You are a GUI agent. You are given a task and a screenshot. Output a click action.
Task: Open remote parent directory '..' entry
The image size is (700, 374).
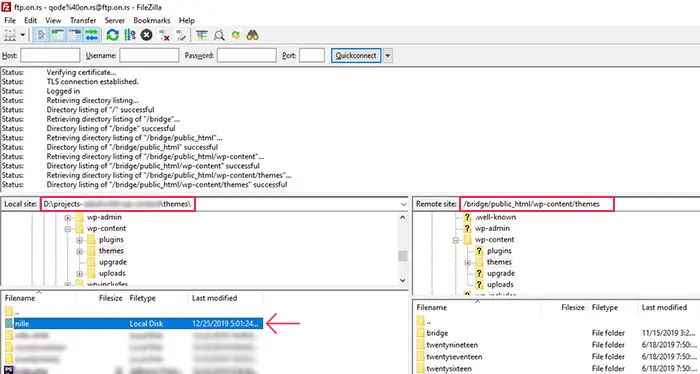[x=425, y=321]
